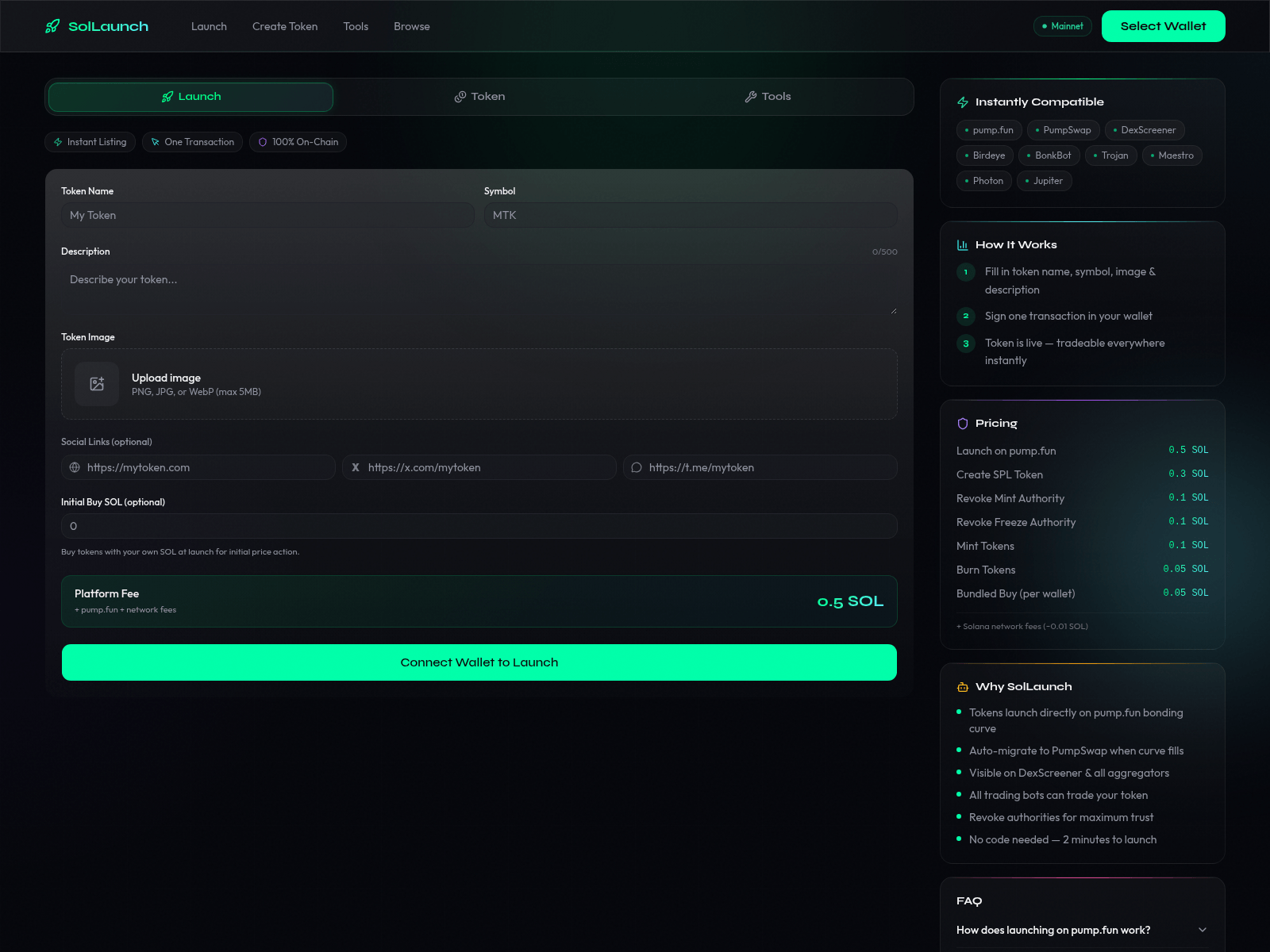Click the Select Wallet button
This screenshot has width=1270, height=952.
(x=1164, y=26)
